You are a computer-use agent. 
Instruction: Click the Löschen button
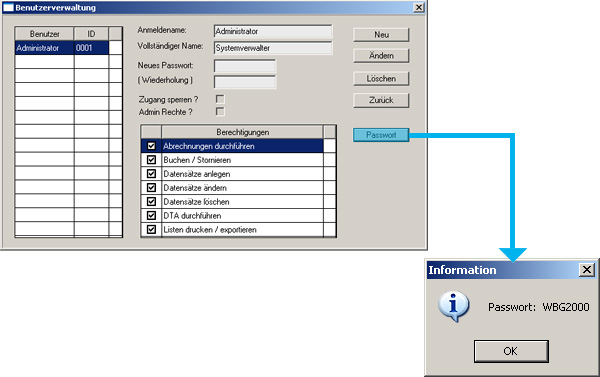pos(381,79)
